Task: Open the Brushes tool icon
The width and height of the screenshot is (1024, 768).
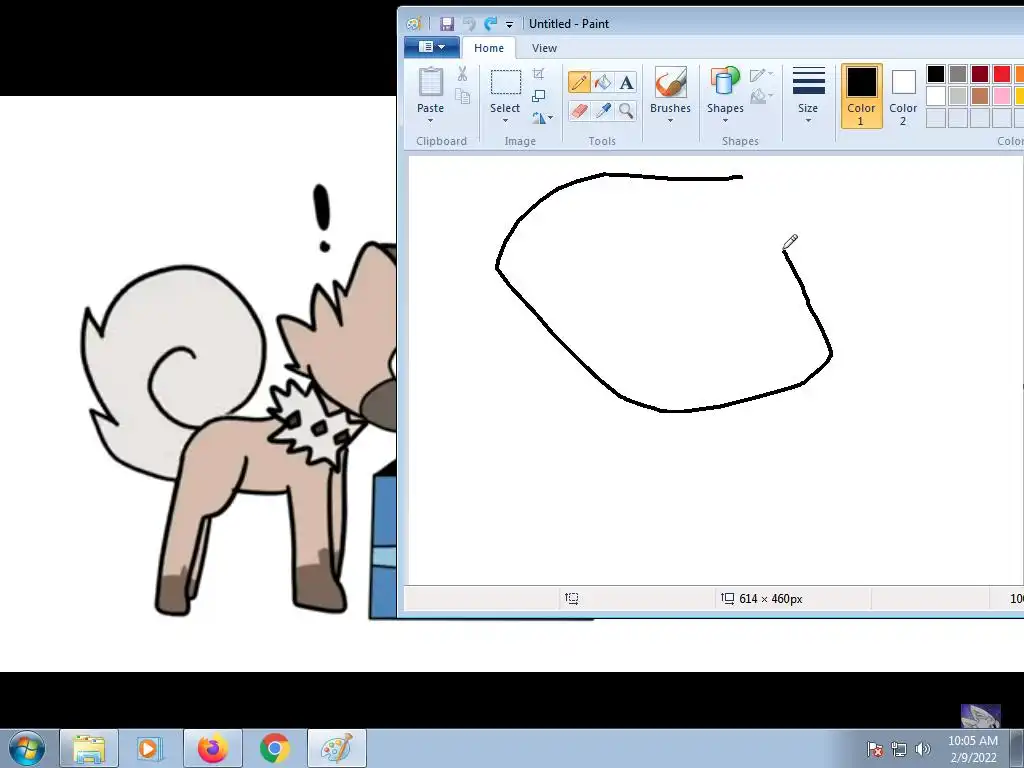Action: [x=670, y=82]
